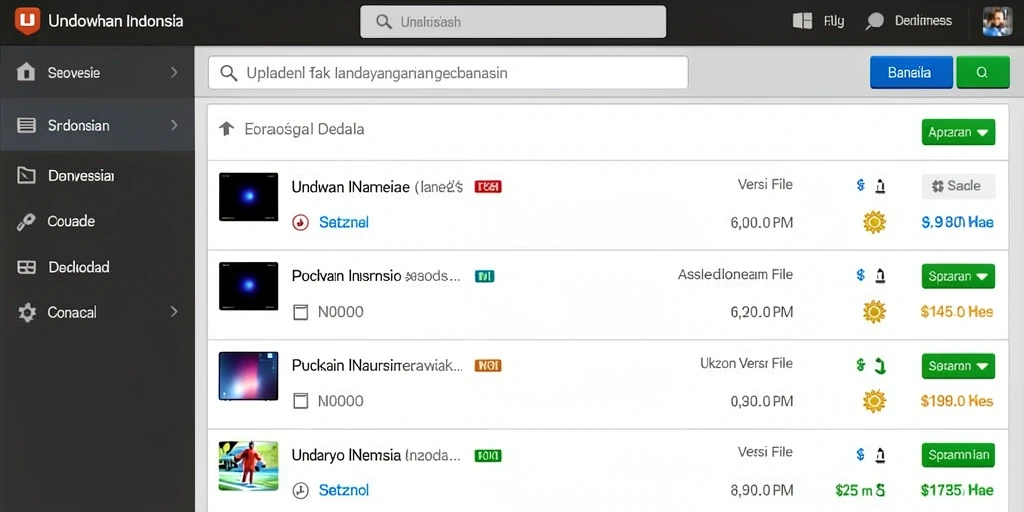The width and height of the screenshot is (1024, 512).
Task: Open the Puckain INaursirnerawiak gradient thumbnail
Action: tap(248, 376)
